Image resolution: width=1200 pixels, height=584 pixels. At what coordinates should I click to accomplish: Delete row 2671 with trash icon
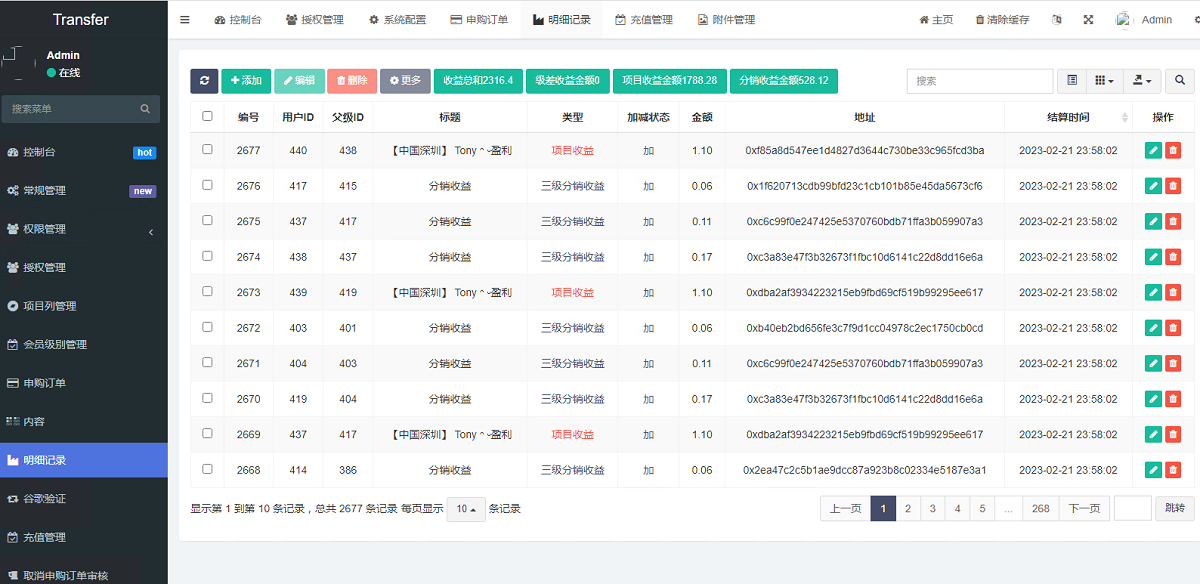pyautogui.click(x=1173, y=363)
